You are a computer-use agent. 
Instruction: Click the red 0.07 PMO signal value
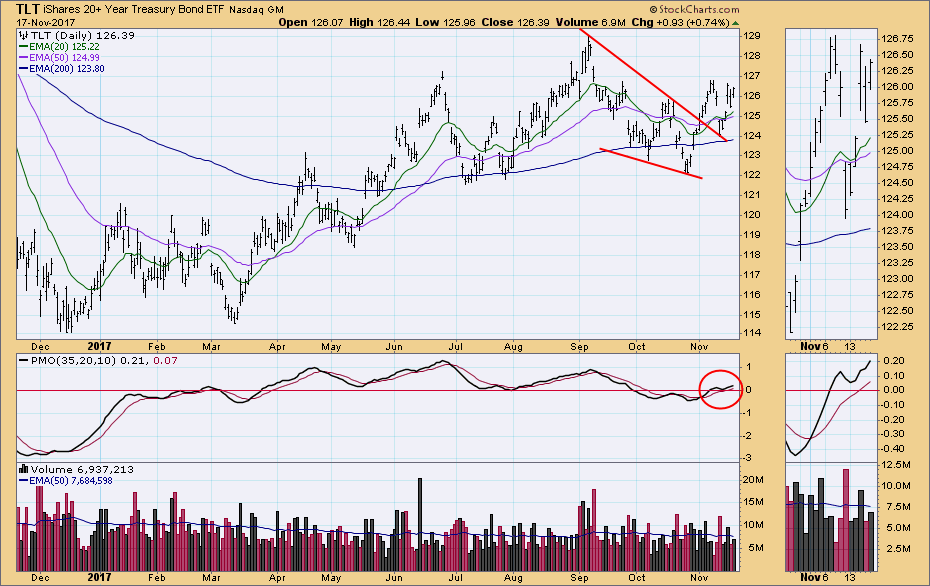pos(165,360)
